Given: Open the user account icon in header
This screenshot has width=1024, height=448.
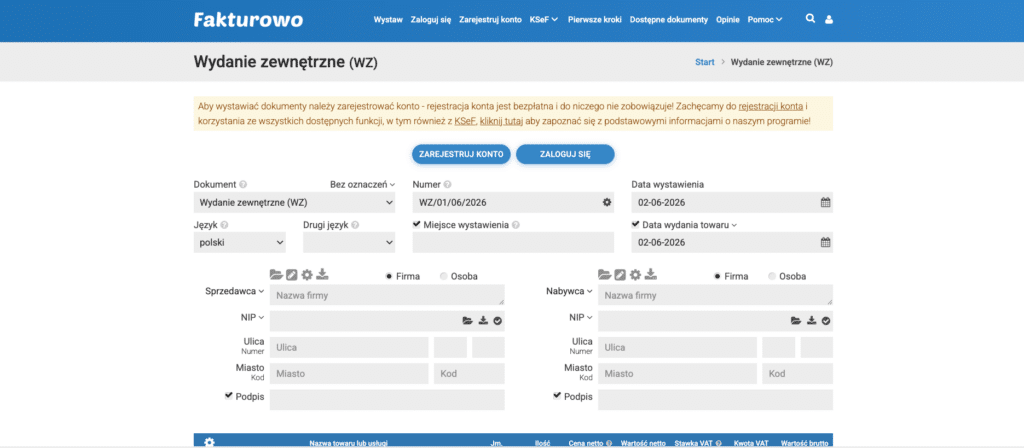Looking at the screenshot, I should coord(829,20).
